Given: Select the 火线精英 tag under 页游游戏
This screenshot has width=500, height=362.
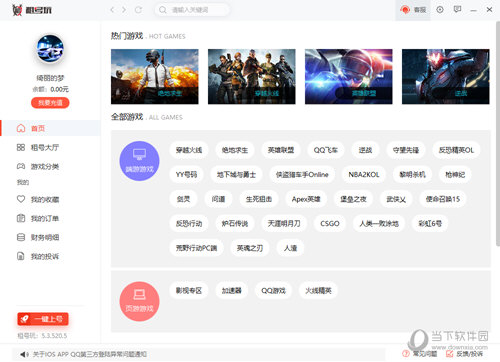Looking at the screenshot, I should tap(318, 290).
